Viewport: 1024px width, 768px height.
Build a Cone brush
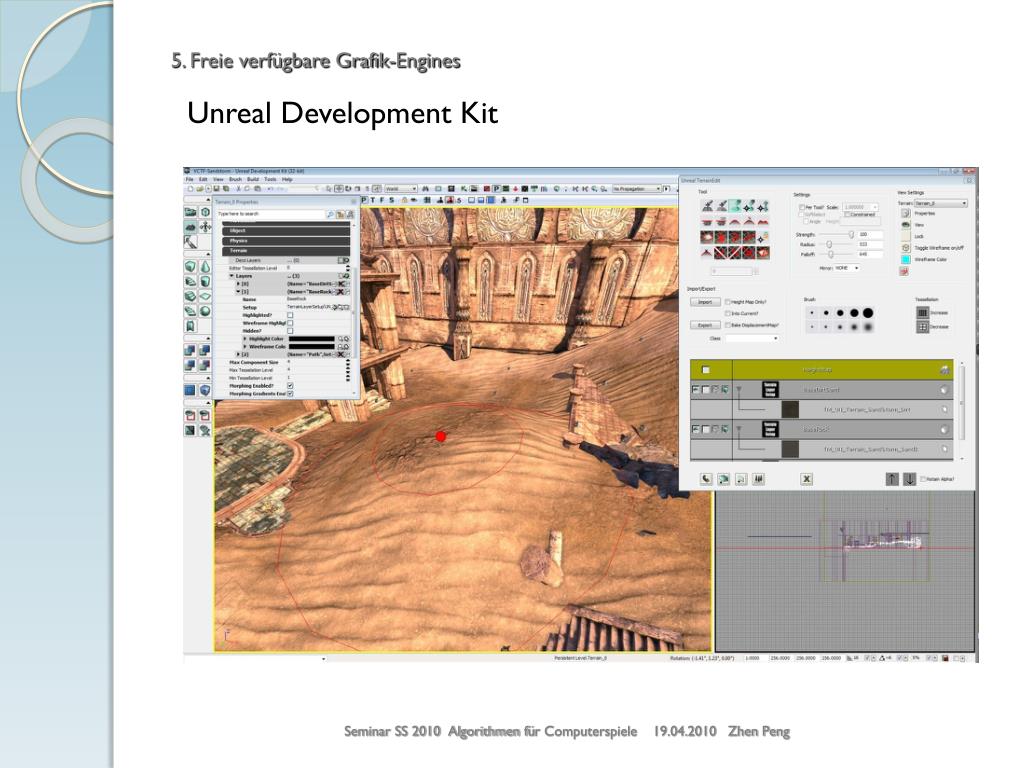(x=205, y=266)
